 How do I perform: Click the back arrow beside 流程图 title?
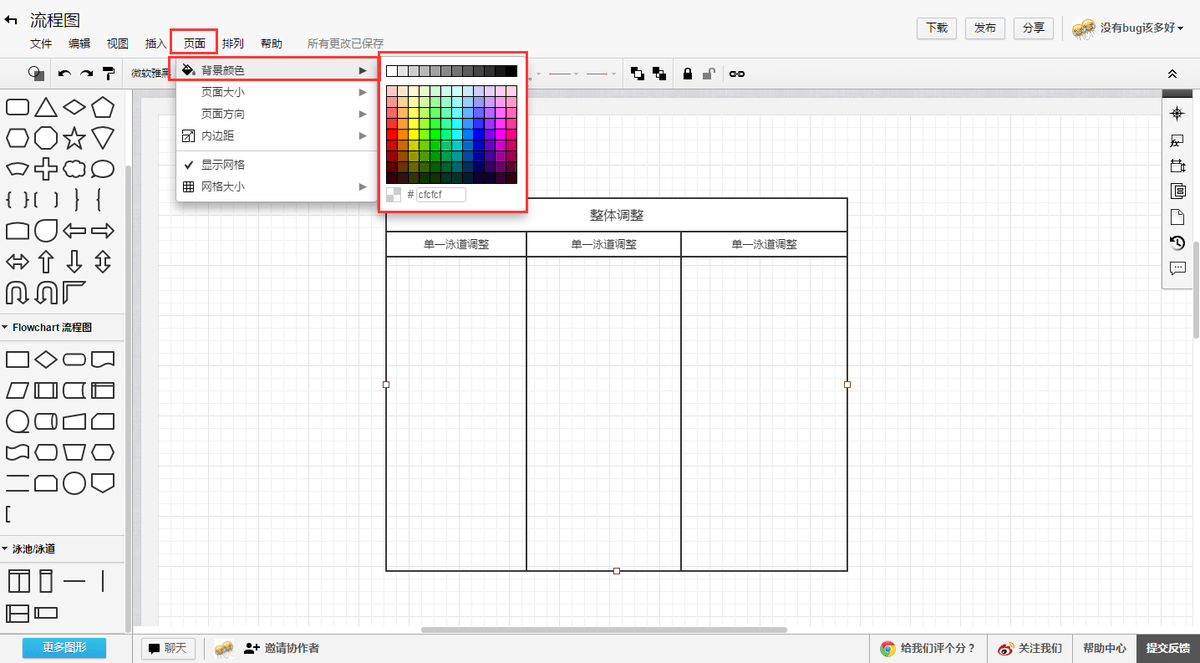click(11, 20)
